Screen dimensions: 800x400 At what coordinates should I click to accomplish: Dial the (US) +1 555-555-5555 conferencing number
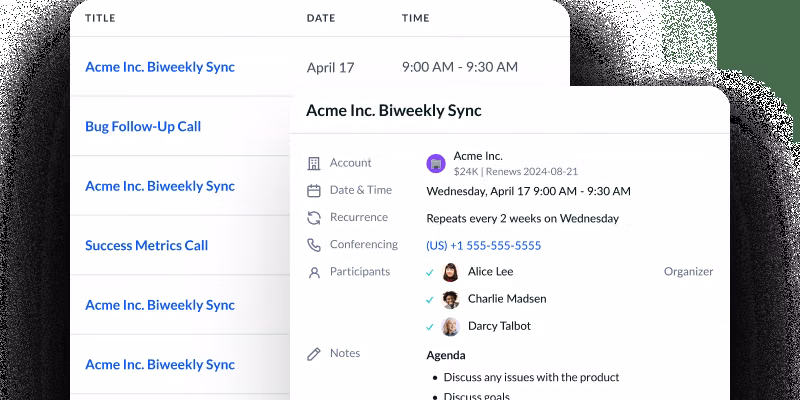click(483, 245)
